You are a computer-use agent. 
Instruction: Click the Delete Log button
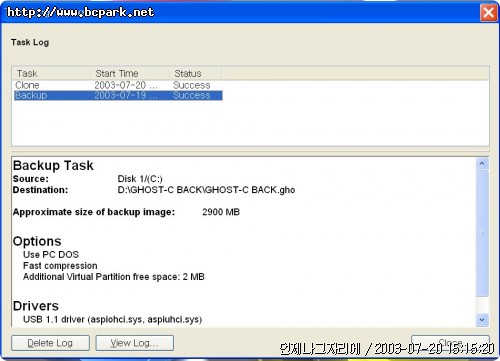click(50, 343)
